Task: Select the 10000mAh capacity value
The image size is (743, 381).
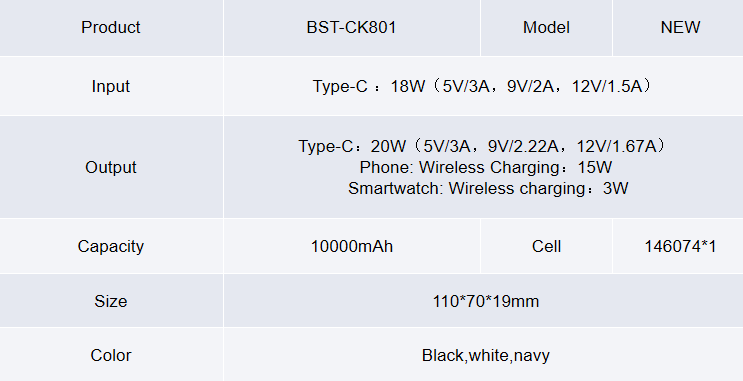Action: pyautogui.click(x=352, y=246)
